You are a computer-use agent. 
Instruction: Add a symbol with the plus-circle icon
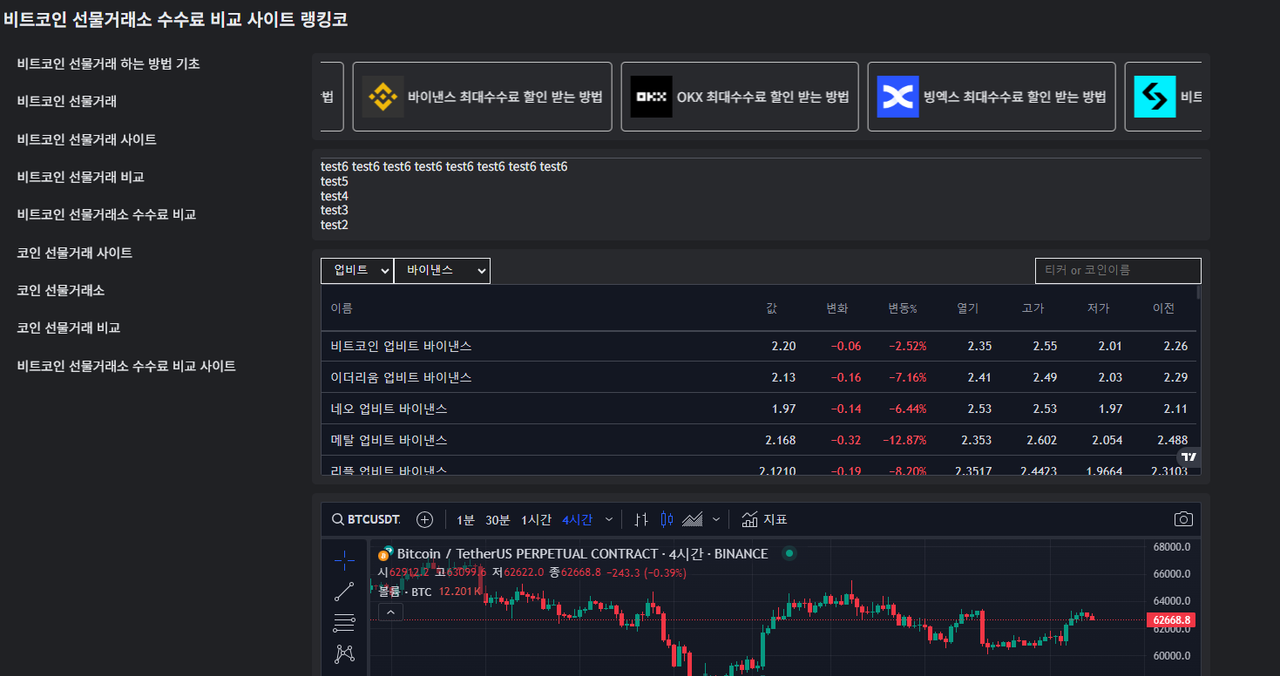425,520
